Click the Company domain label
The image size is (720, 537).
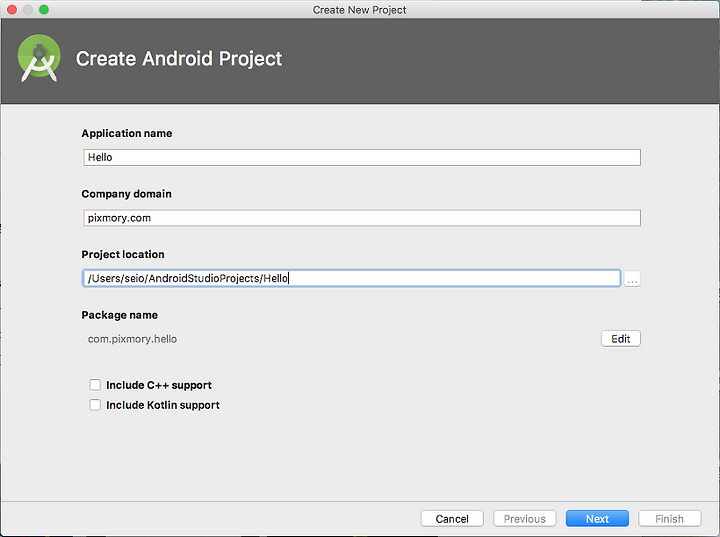click(x=126, y=194)
